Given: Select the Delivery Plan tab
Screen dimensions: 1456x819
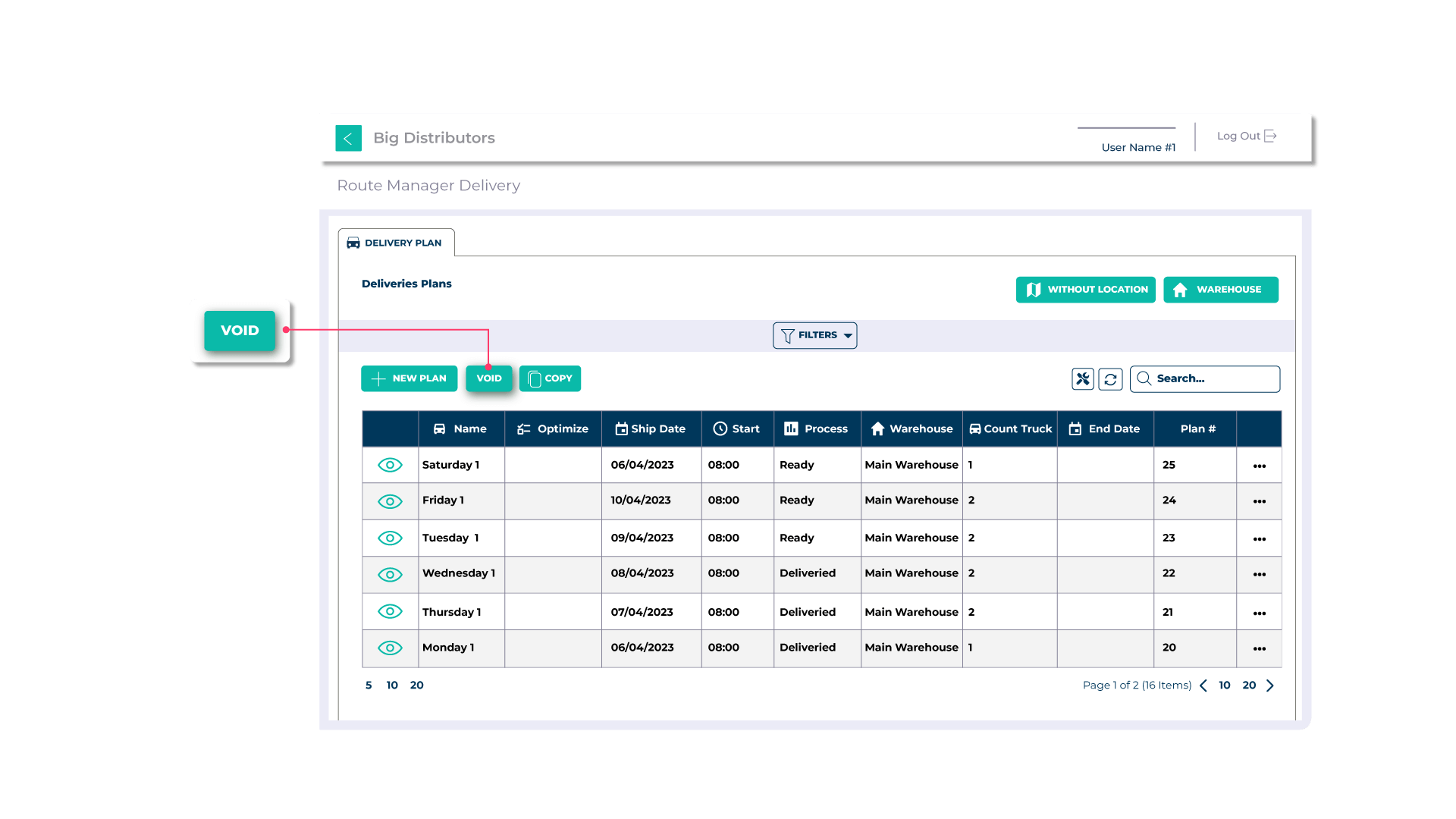Looking at the screenshot, I should pyautogui.click(x=396, y=243).
